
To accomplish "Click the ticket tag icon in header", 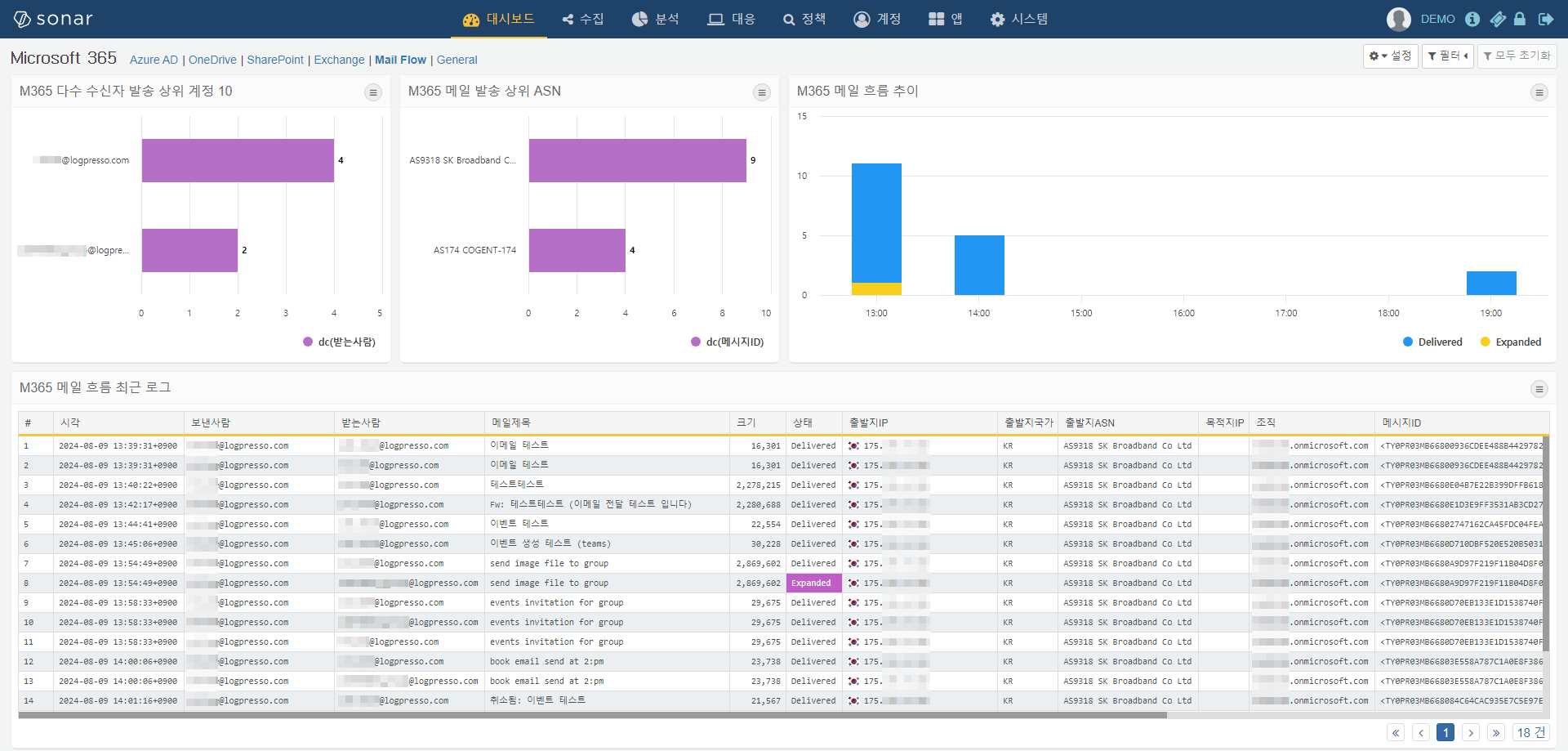I will point(1498,19).
